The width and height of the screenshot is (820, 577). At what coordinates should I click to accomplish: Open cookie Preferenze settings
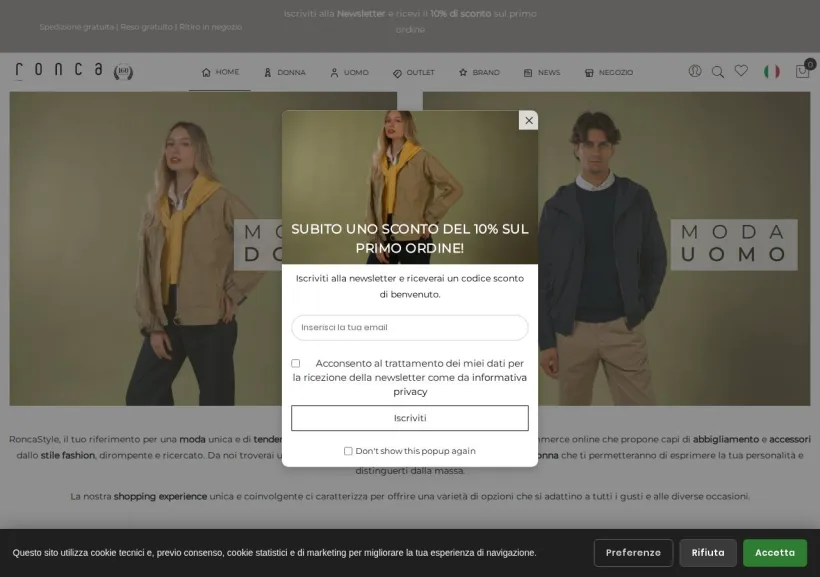coord(633,553)
